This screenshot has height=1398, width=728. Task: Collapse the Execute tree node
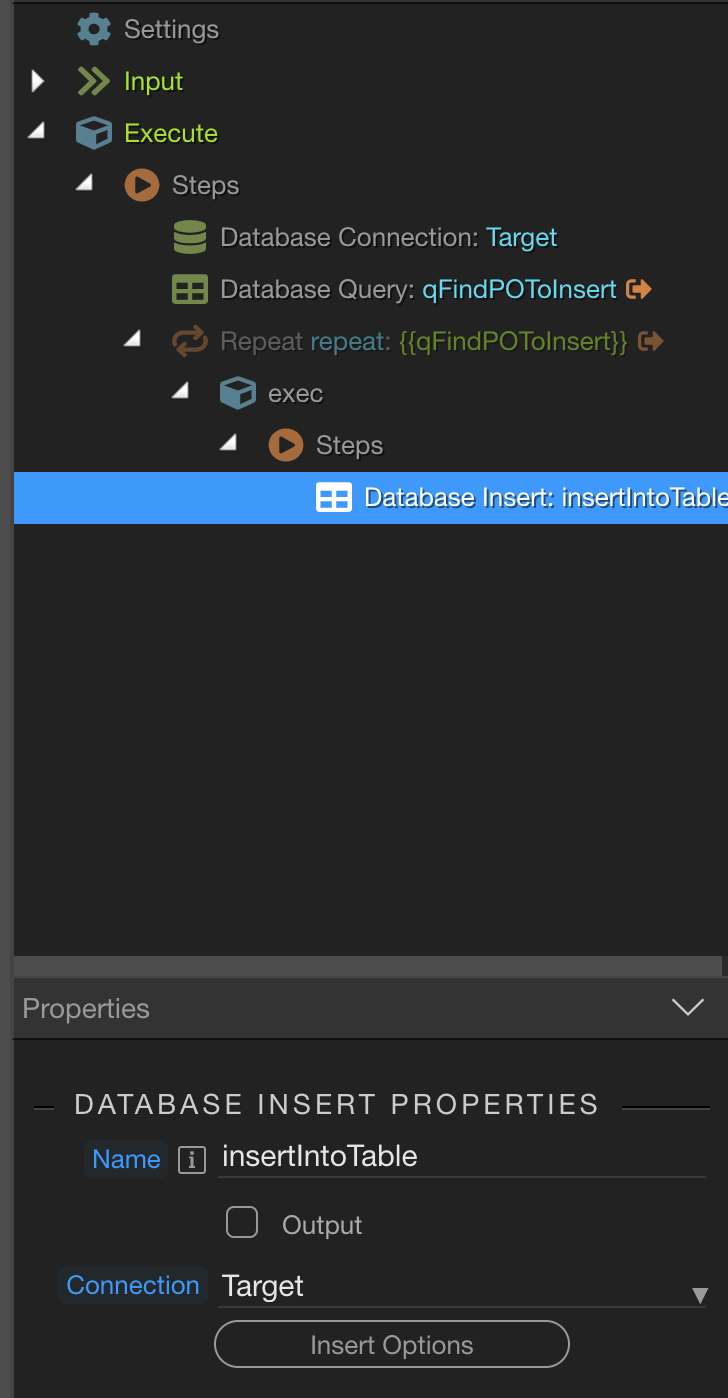coord(36,130)
